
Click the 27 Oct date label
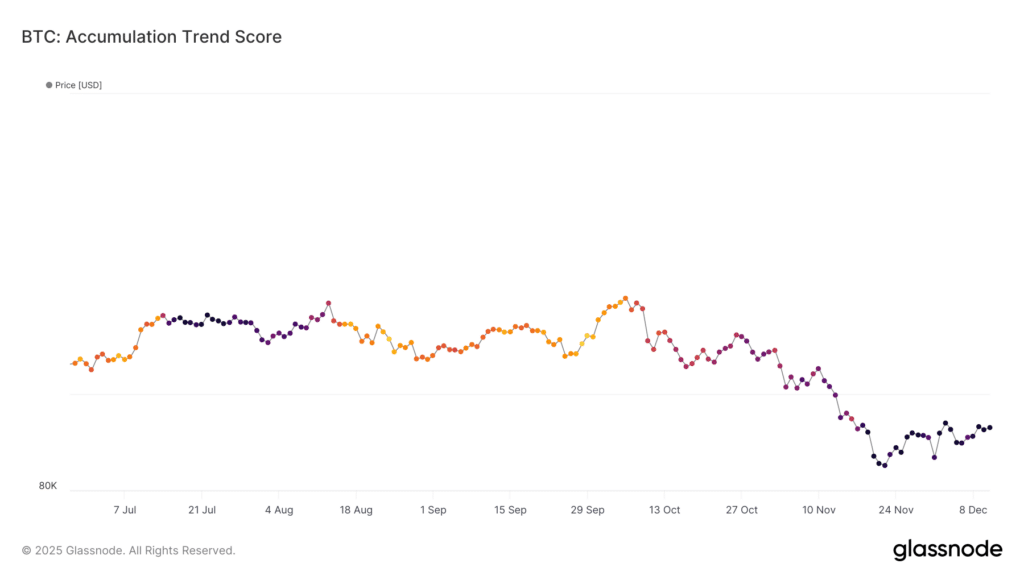point(741,510)
